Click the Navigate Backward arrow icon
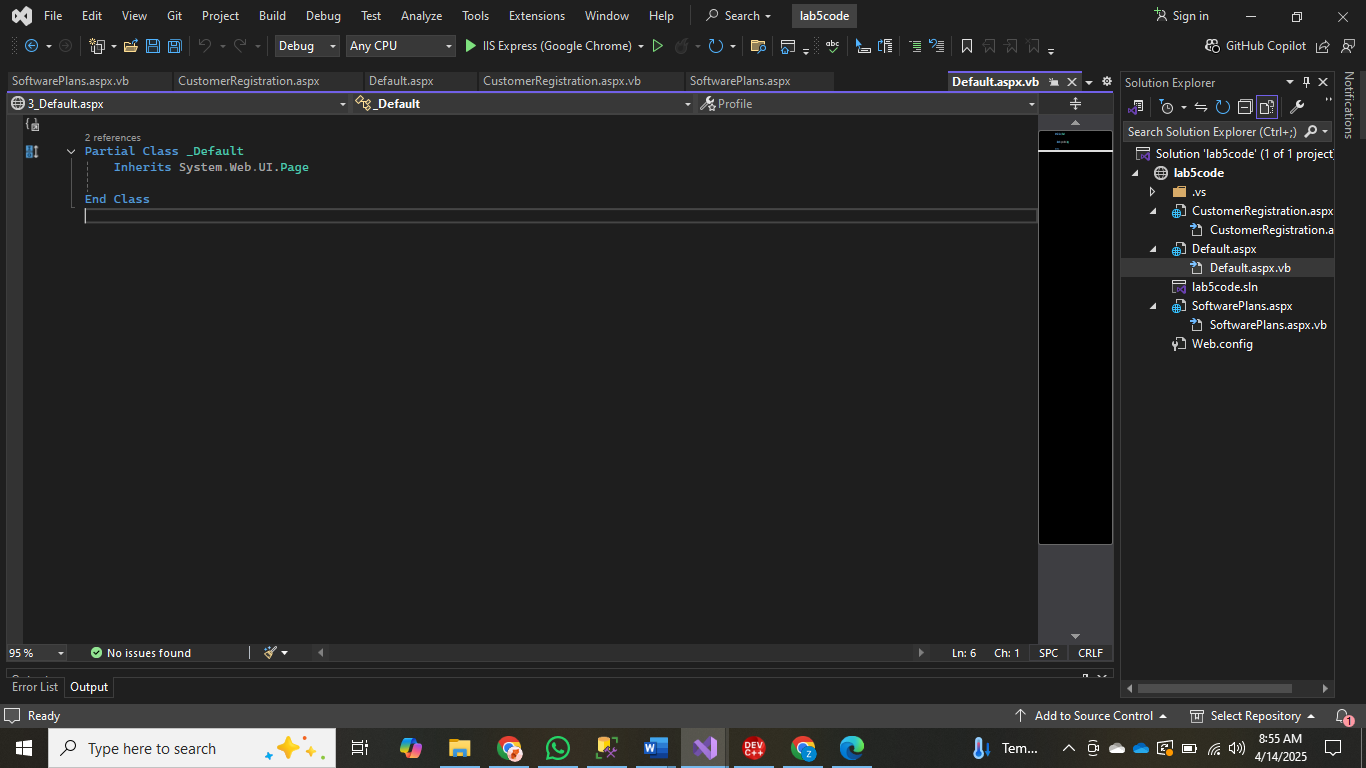The image size is (1366, 768). coord(31,46)
